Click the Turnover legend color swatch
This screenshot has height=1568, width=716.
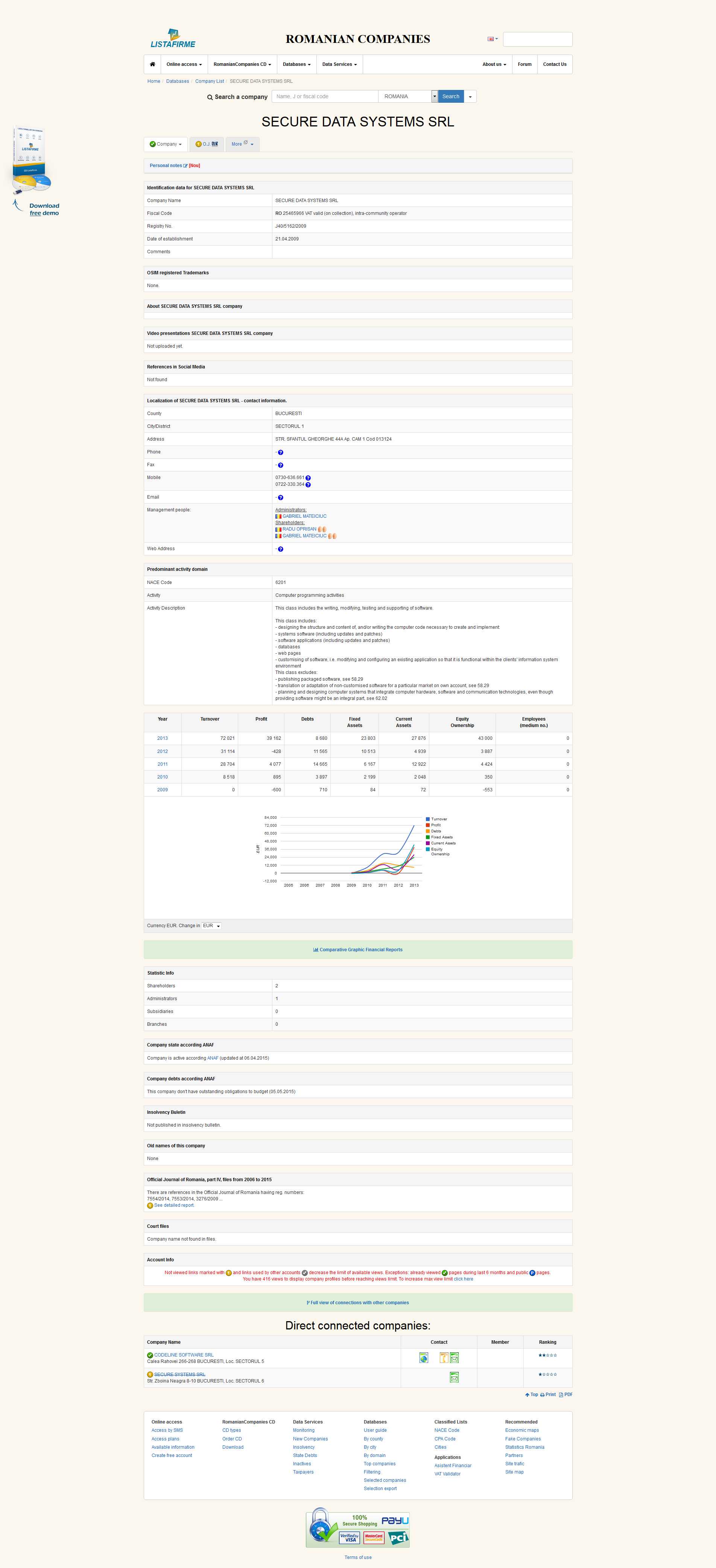pos(428,819)
